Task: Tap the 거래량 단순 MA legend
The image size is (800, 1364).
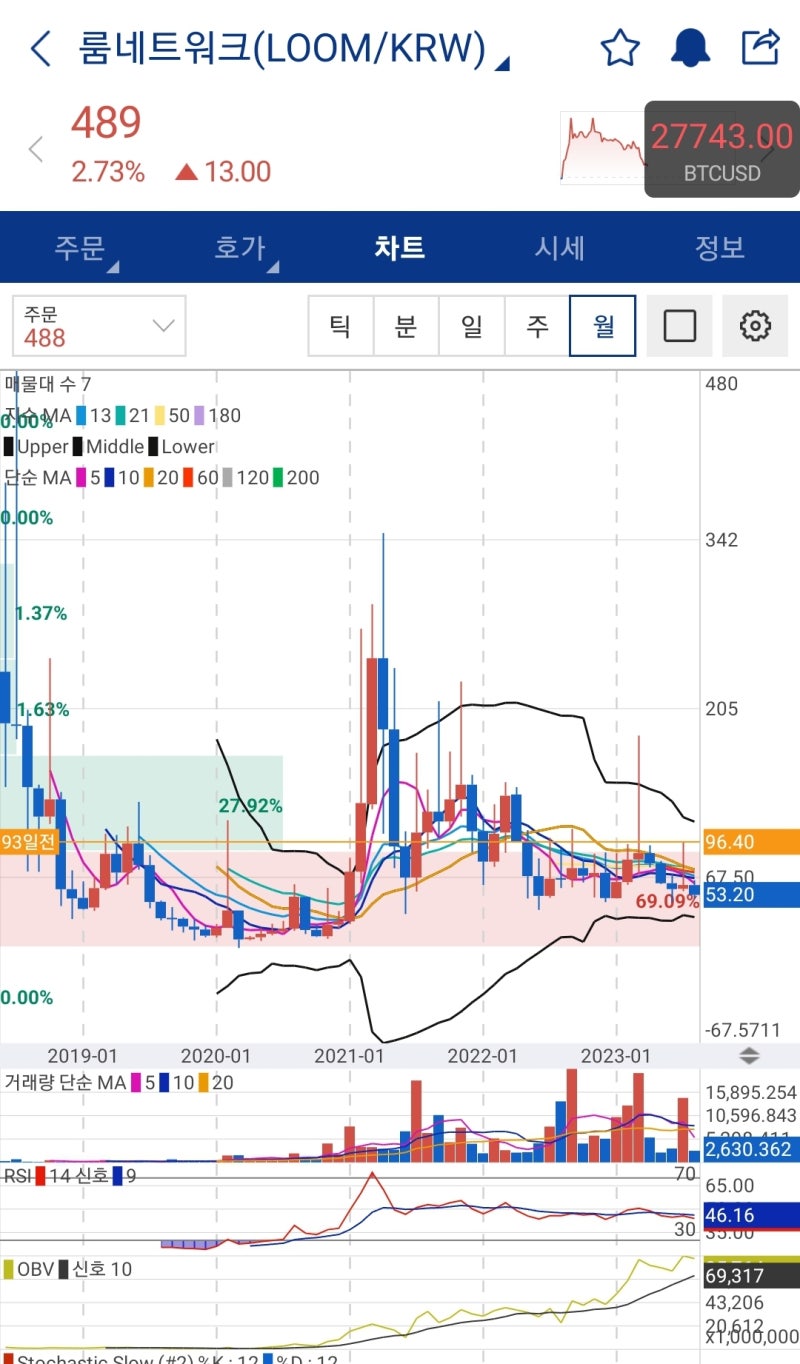Action: [119, 1082]
